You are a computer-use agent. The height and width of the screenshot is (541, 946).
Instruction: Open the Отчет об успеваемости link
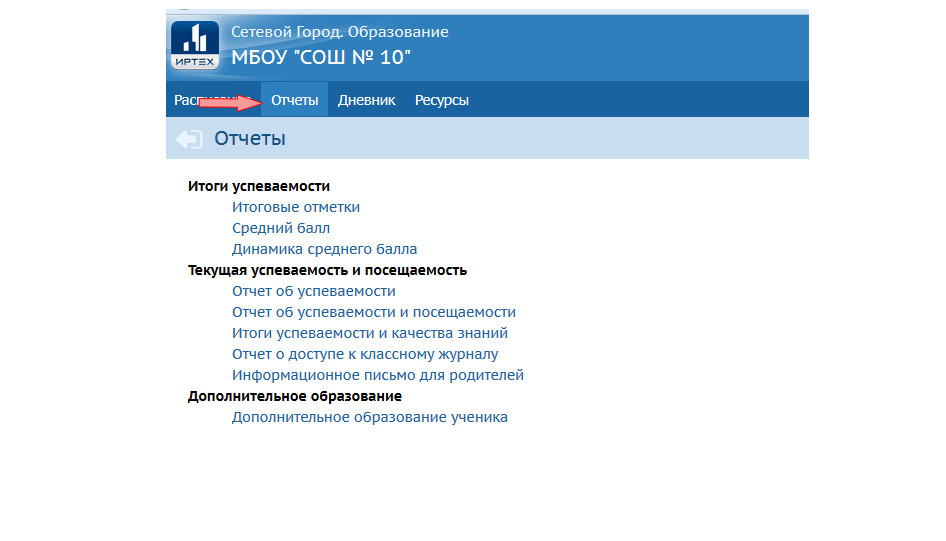pos(313,291)
